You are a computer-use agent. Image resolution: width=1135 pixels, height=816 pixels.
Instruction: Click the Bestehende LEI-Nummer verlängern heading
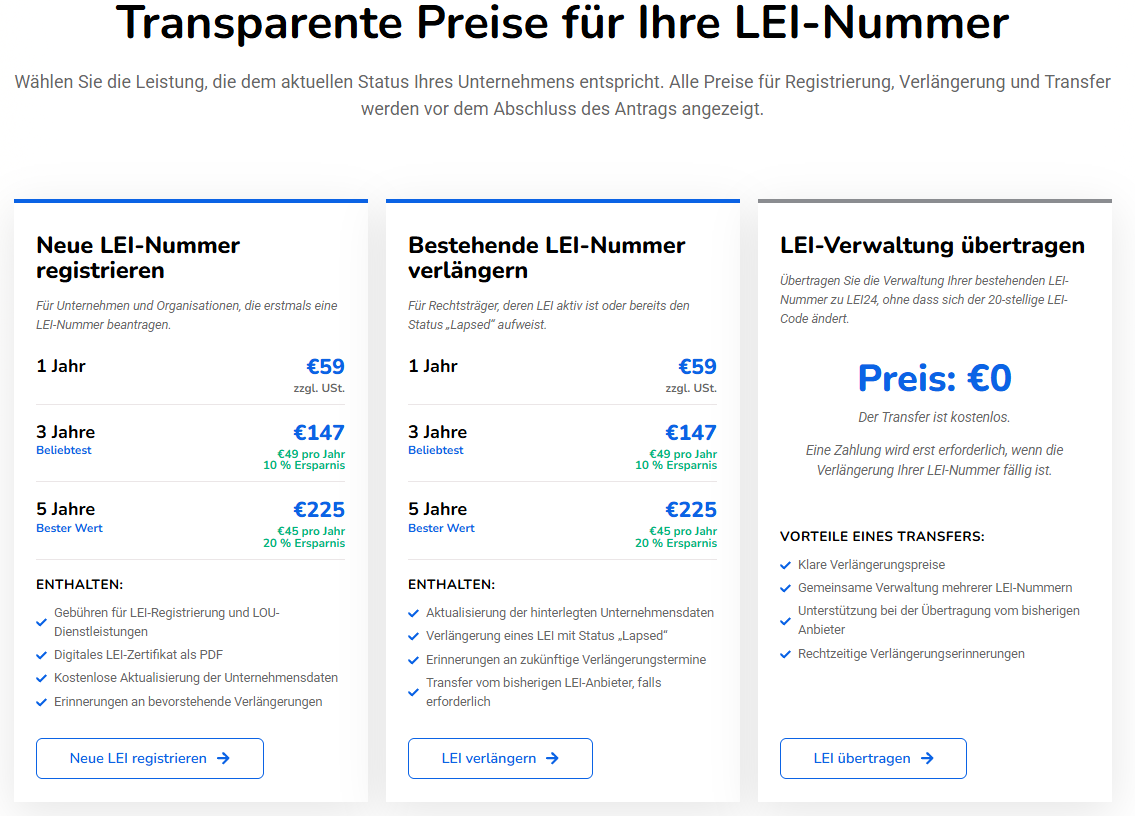click(547, 258)
